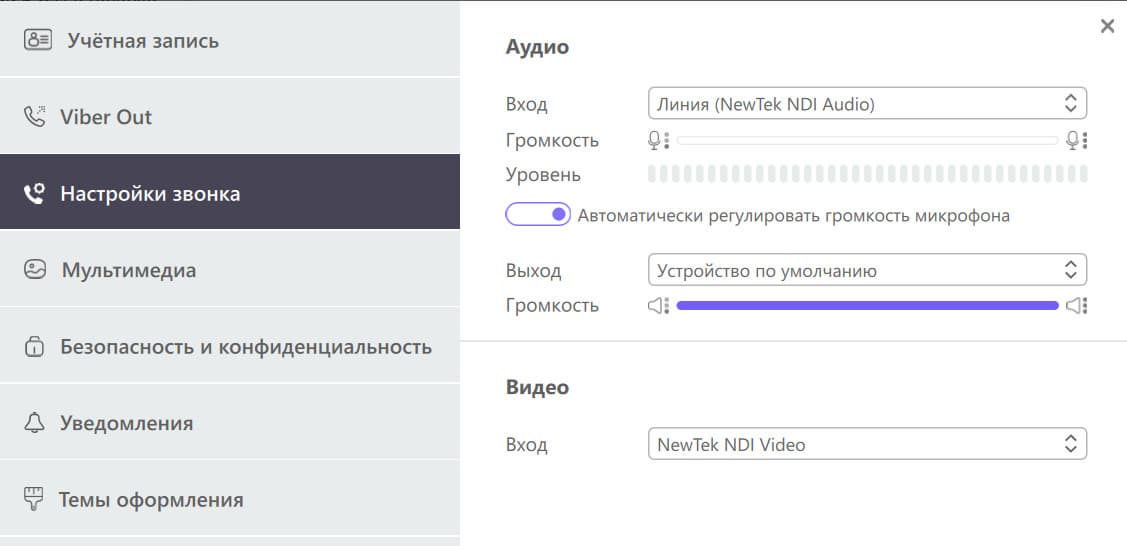Screen dimensions: 1127x546
Task: Click the bell icon beside Уведомления
Action: click(34, 423)
